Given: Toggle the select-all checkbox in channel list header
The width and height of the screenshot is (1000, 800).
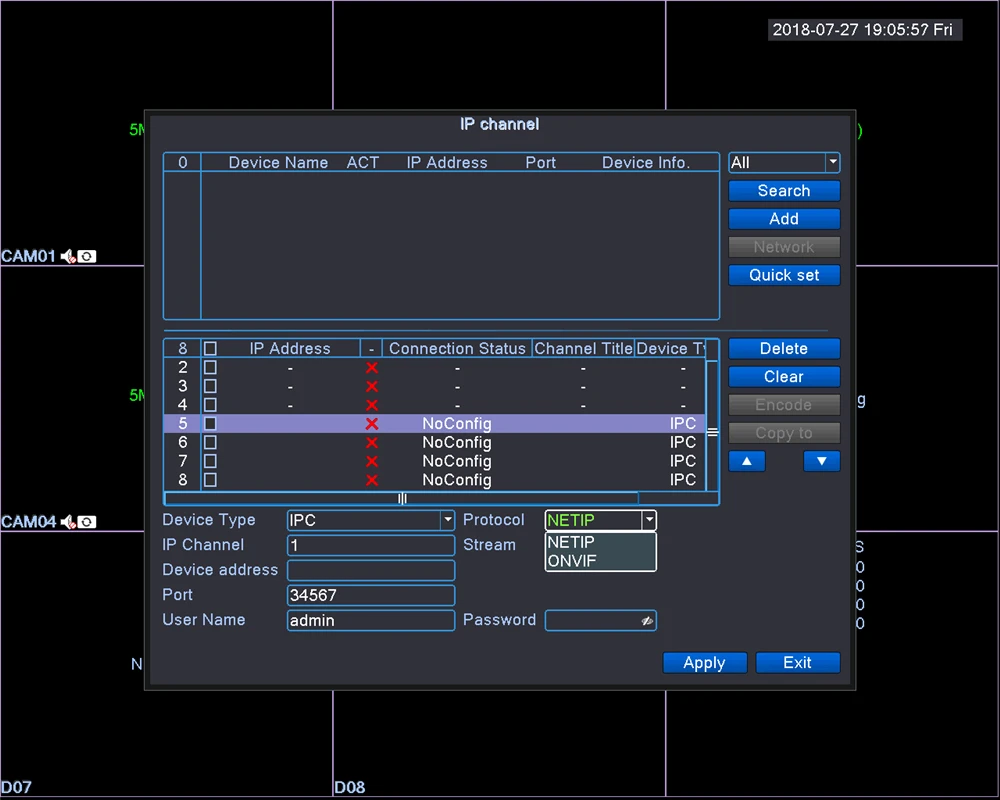Looking at the screenshot, I should (210, 348).
